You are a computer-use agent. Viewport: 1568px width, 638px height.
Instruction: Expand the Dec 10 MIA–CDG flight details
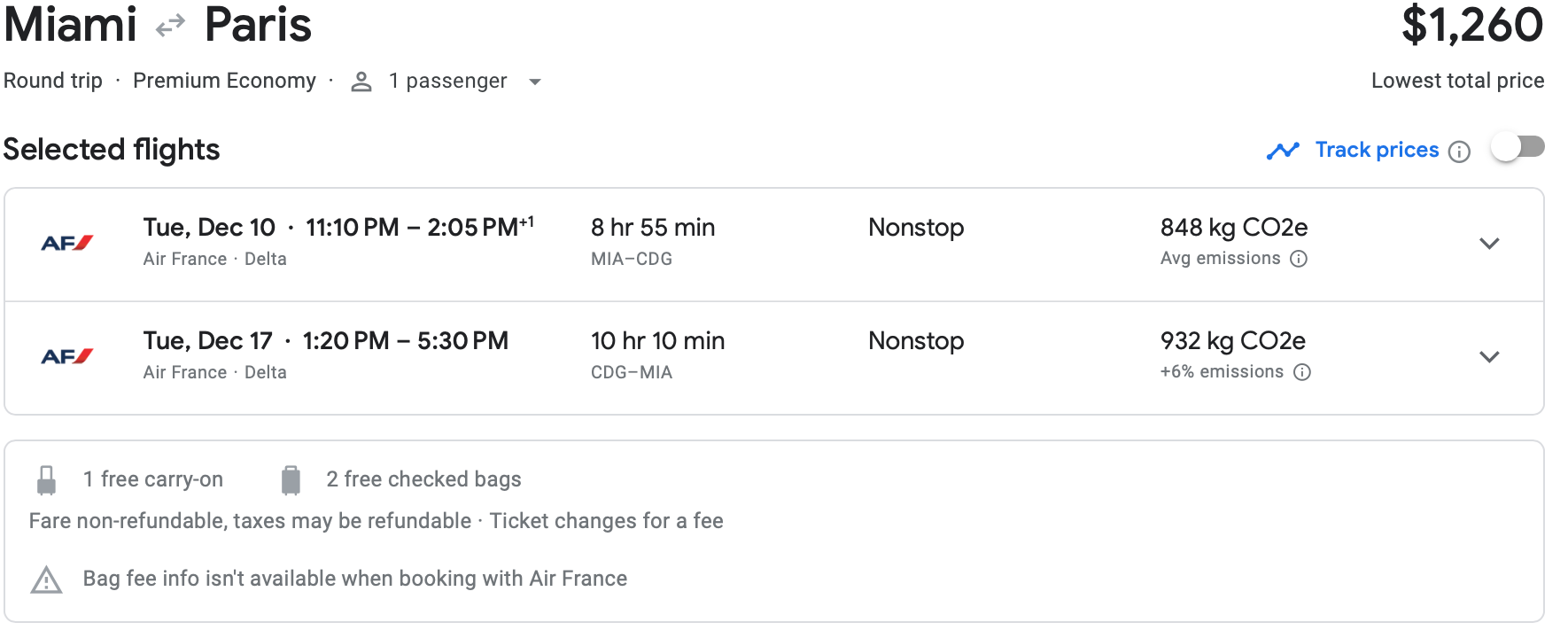pyautogui.click(x=1489, y=244)
